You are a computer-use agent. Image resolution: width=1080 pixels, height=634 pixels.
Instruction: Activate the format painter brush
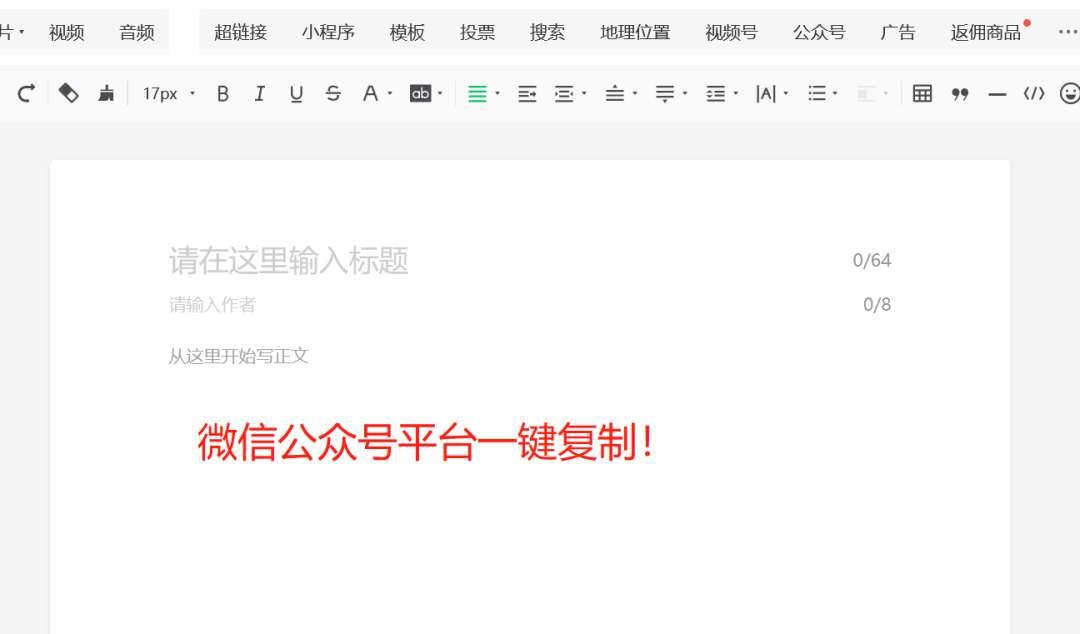[106, 93]
